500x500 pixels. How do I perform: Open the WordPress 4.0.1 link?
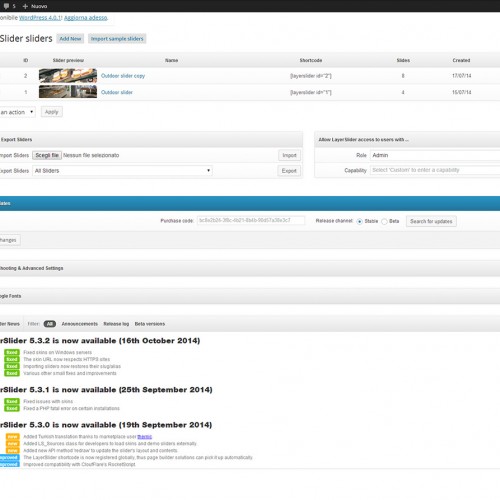[x=40, y=18]
